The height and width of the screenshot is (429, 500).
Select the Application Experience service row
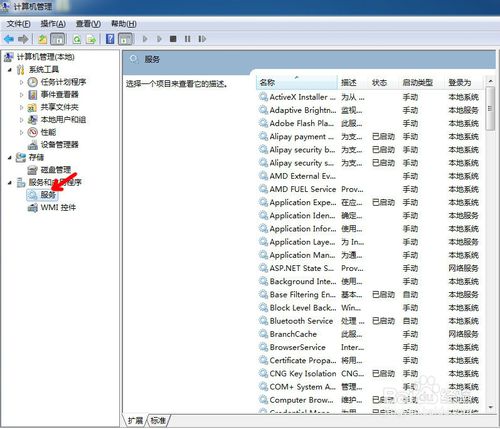click(369, 203)
